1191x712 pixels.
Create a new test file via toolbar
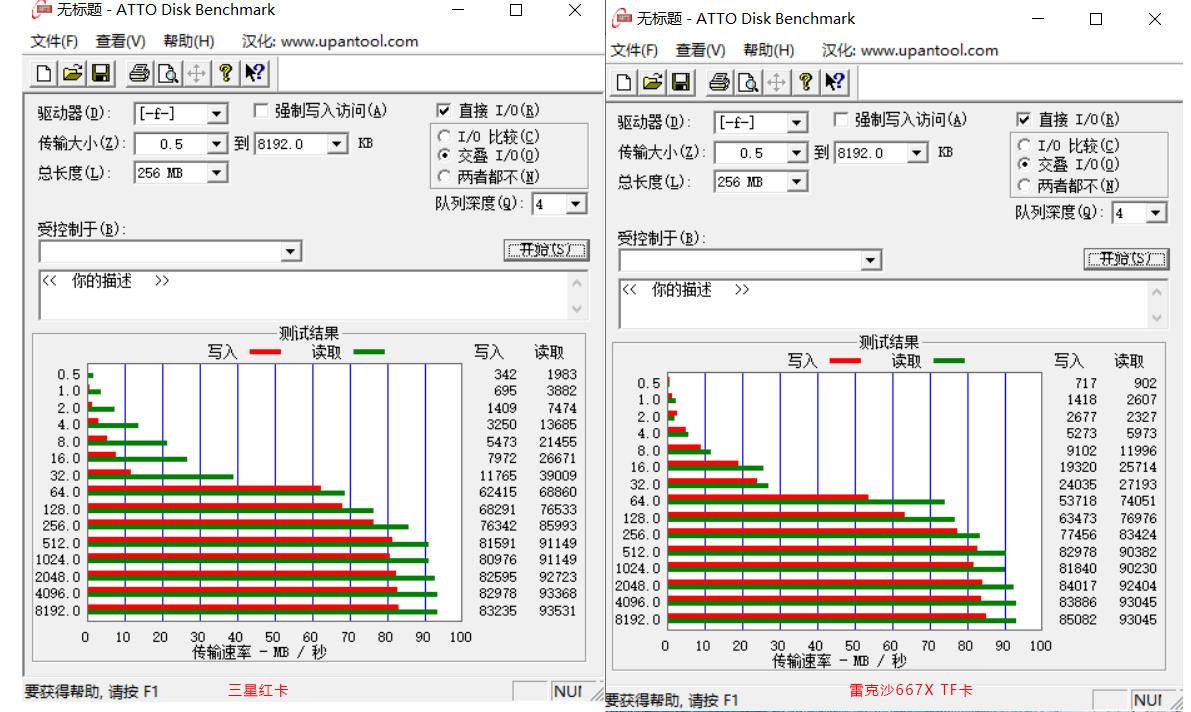click(x=43, y=72)
